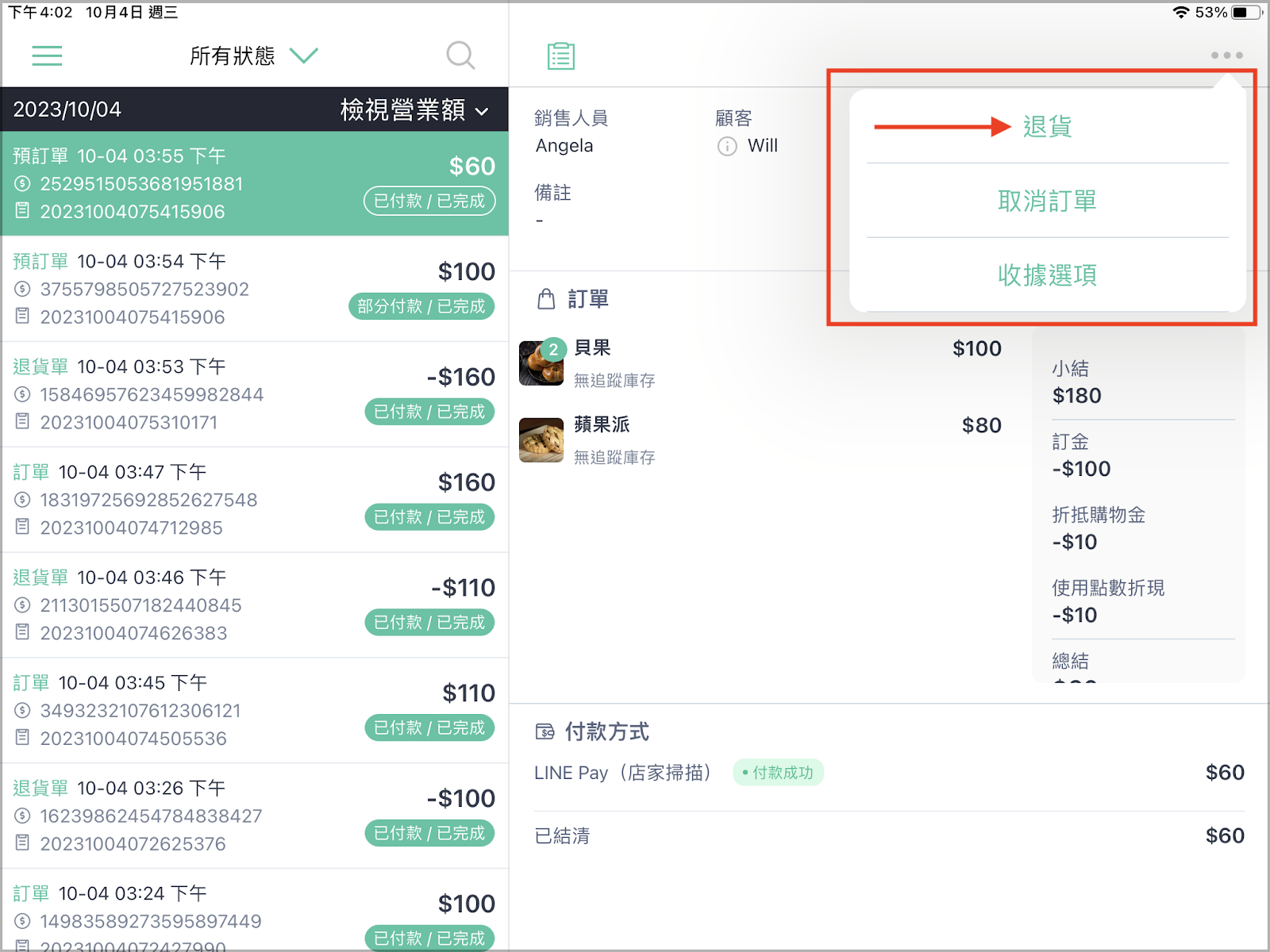
Task: Tap the 付款成功 payment status badge
Action: tap(778, 773)
